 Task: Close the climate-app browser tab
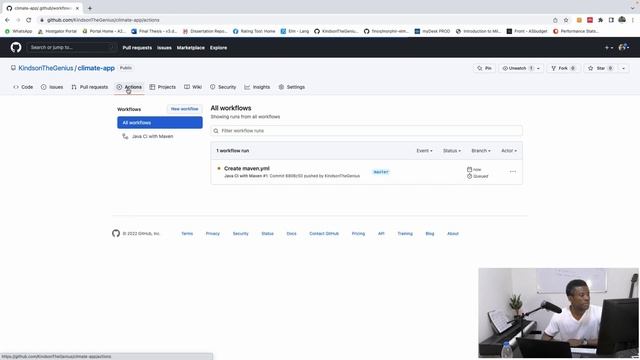(x=77, y=8)
